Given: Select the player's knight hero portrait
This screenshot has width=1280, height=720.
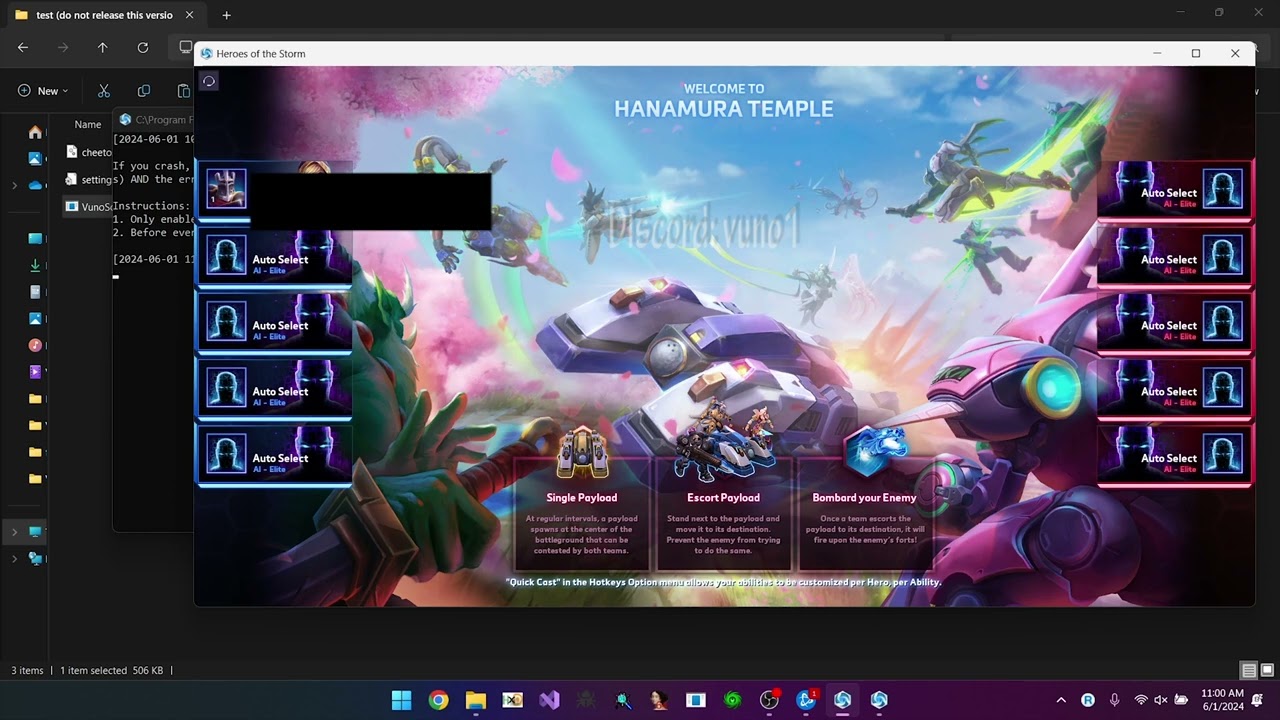Looking at the screenshot, I should (x=226, y=188).
